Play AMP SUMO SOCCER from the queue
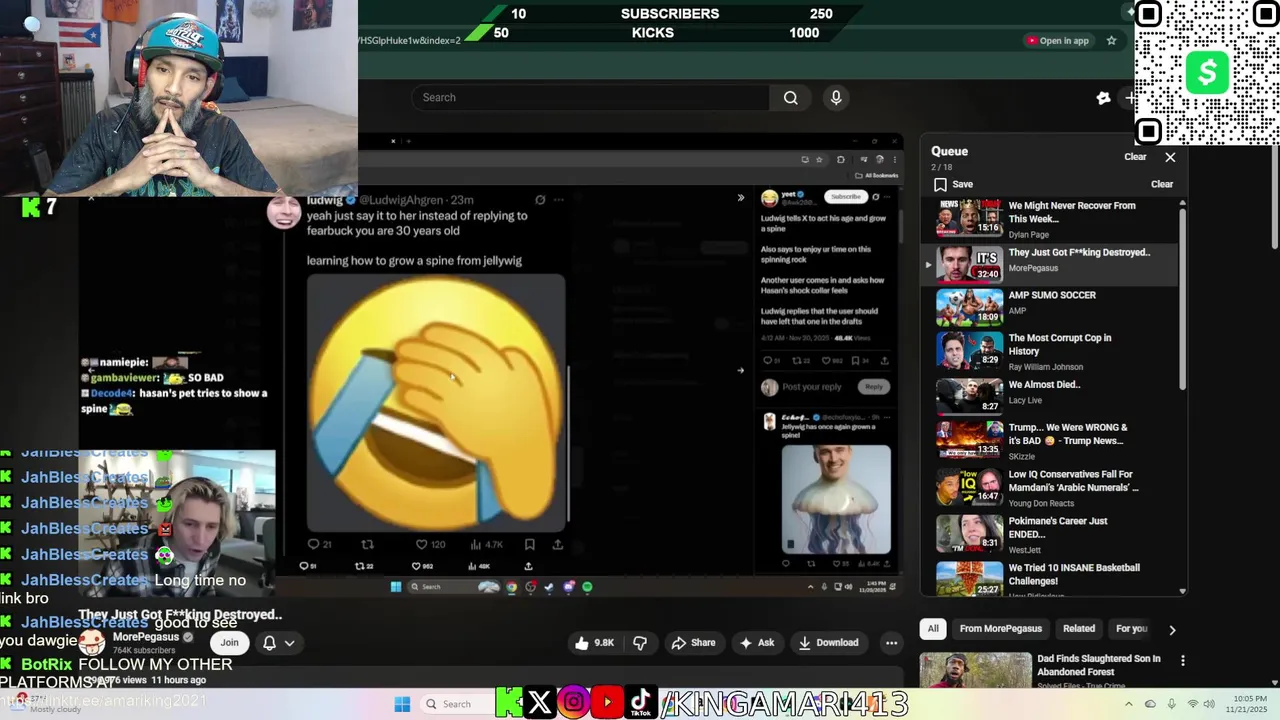Screen dimensions: 1280x720 pos(1049,307)
